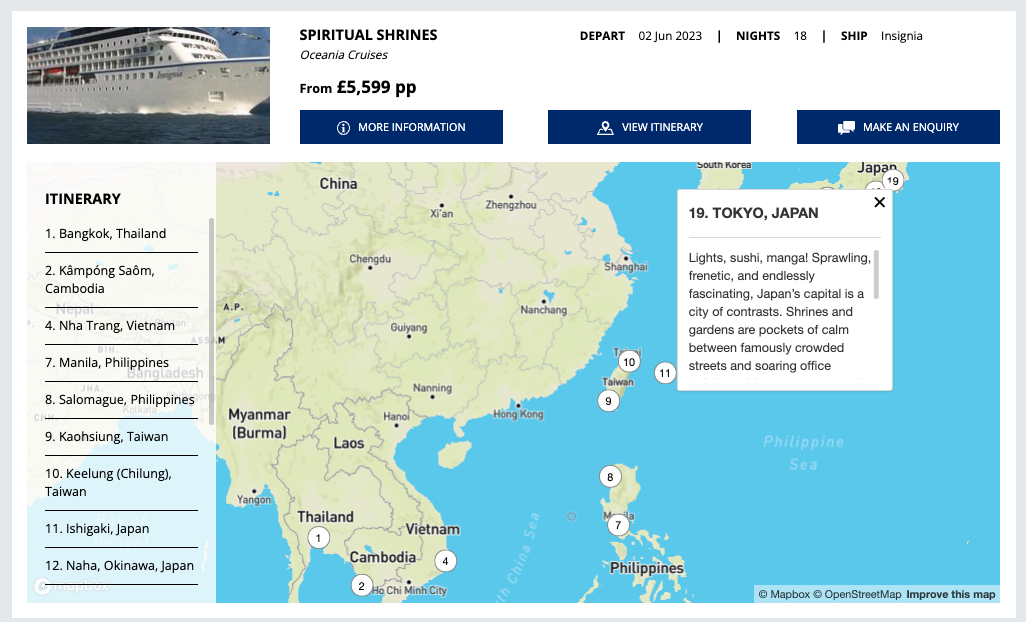The height and width of the screenshot is (622, 1026).
Task: Select map marker 19 in Japan
Action: pyautogui.click(x=893, y=180)
